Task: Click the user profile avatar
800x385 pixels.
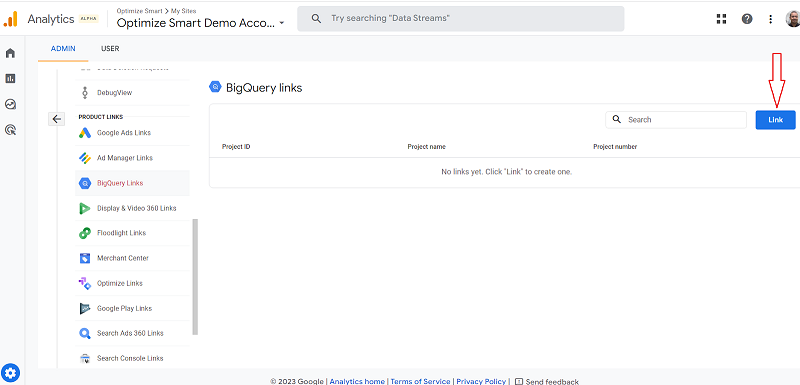Action: pos(793,19)
